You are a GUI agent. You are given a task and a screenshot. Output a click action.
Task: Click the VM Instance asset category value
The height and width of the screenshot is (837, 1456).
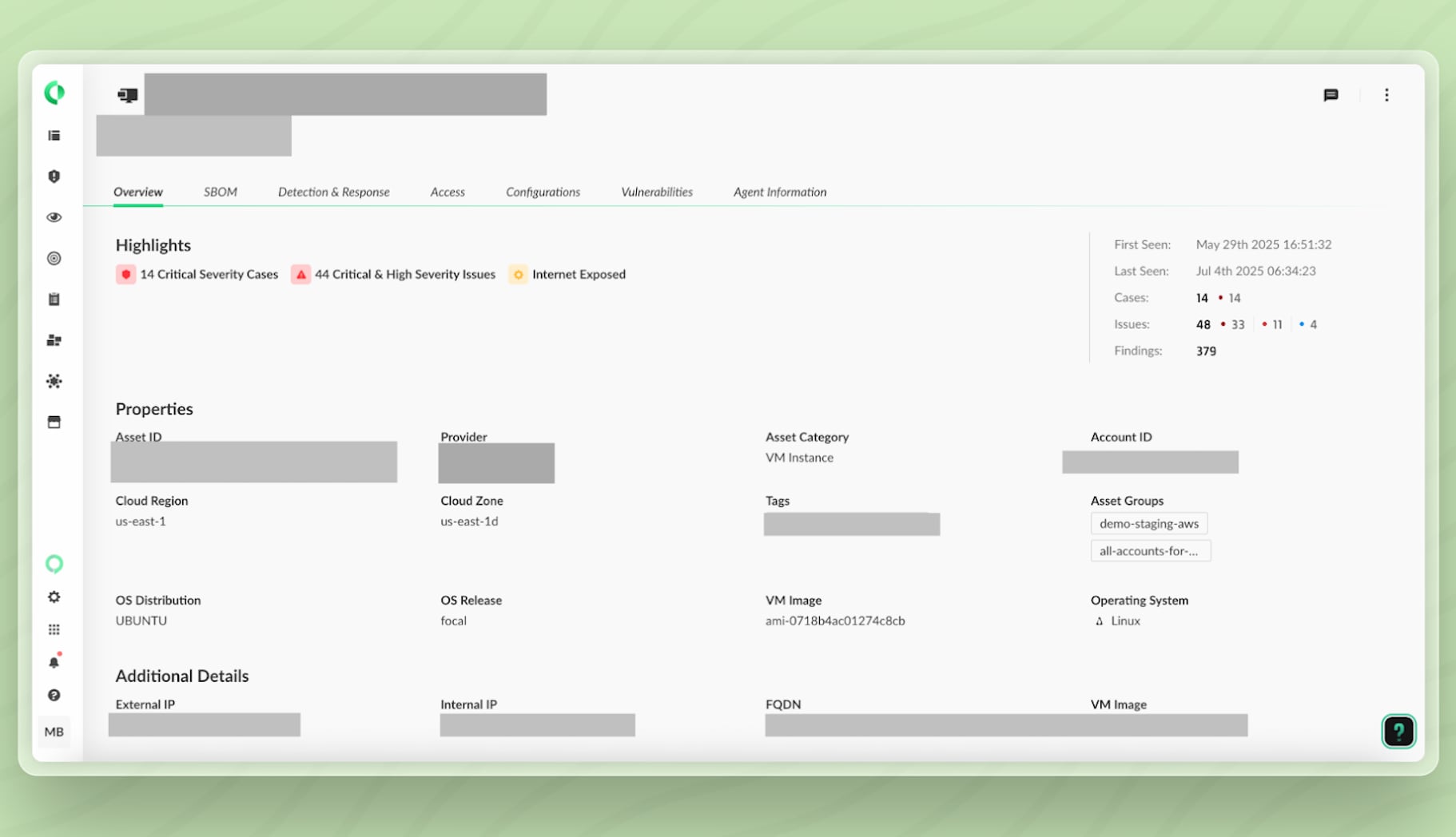(x=799, y=458)
